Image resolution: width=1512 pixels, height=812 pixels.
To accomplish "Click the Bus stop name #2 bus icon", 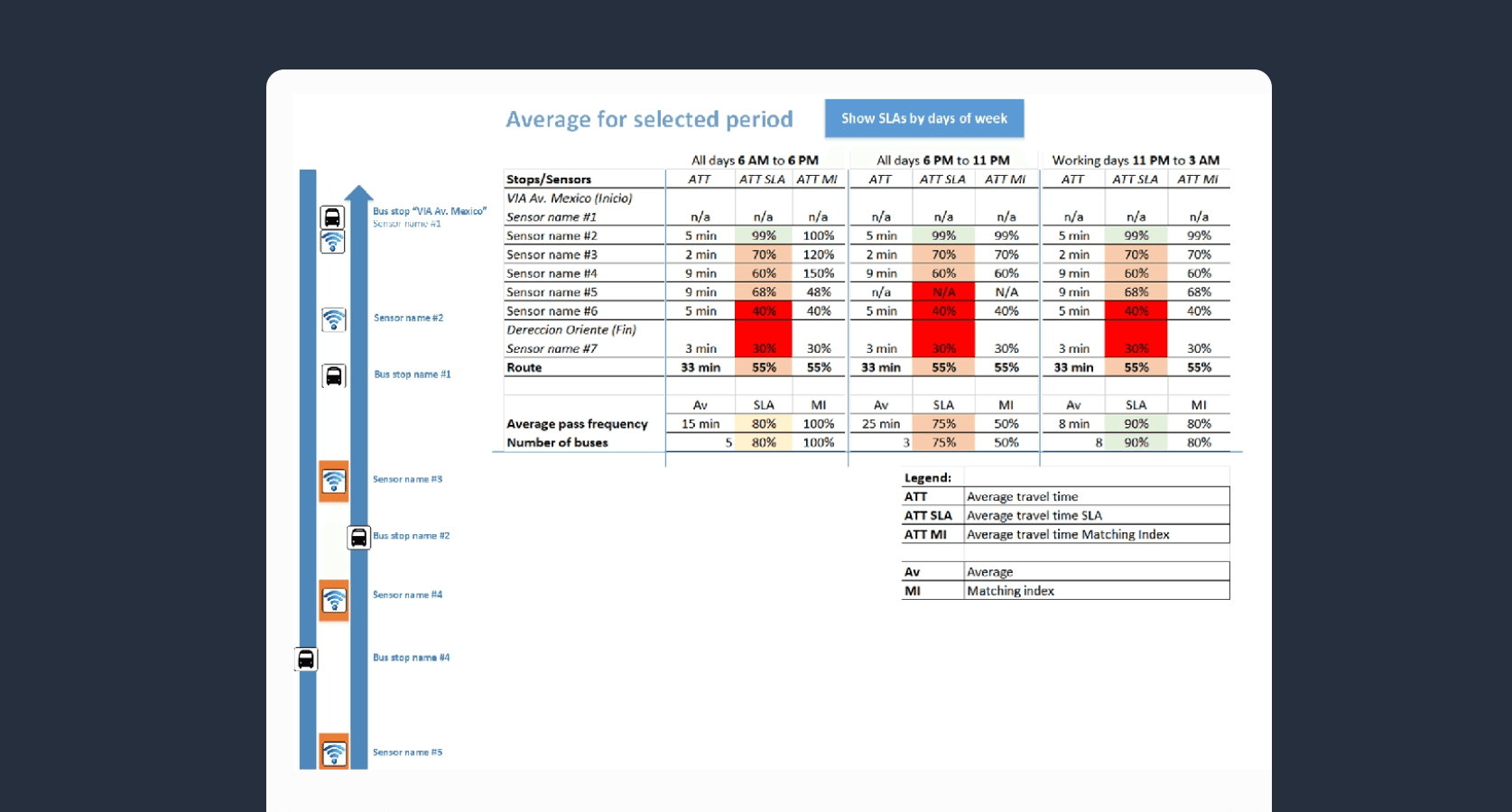I will click(358, 538).
